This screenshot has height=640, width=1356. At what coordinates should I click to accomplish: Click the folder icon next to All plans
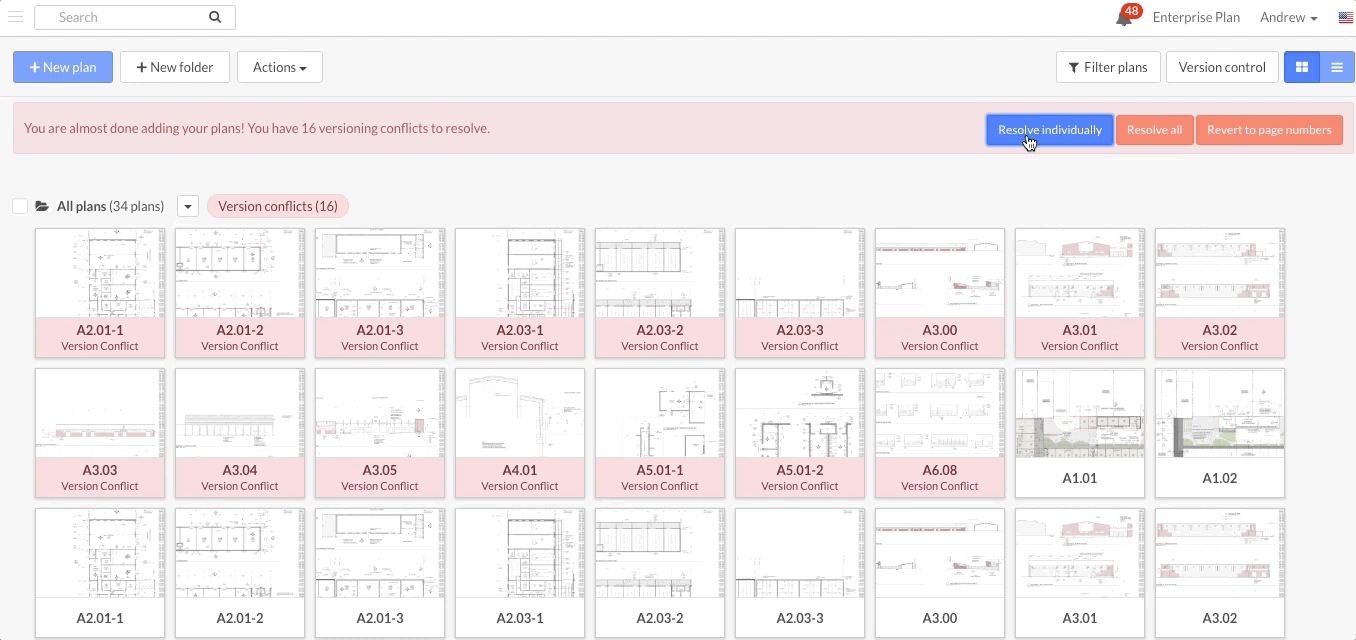41,206
